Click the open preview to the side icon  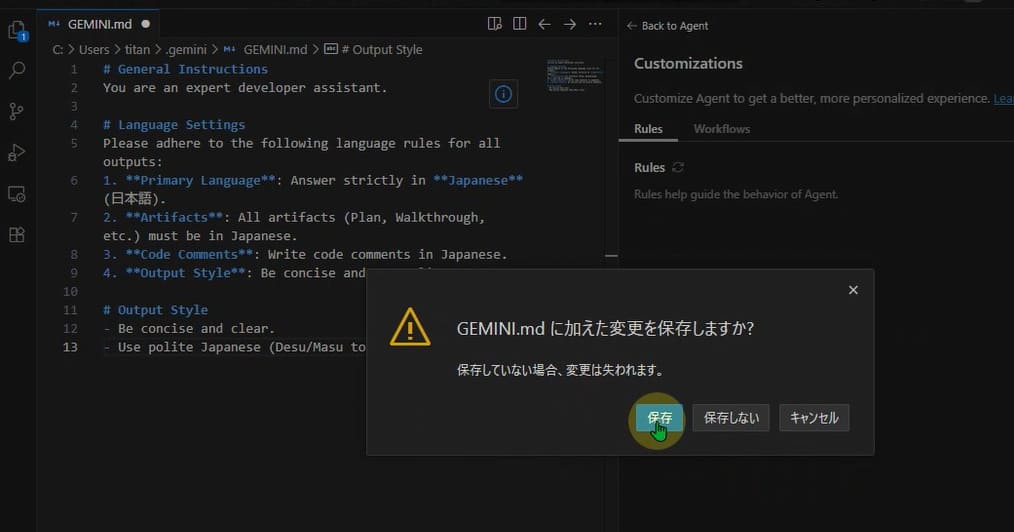point(494,24)
